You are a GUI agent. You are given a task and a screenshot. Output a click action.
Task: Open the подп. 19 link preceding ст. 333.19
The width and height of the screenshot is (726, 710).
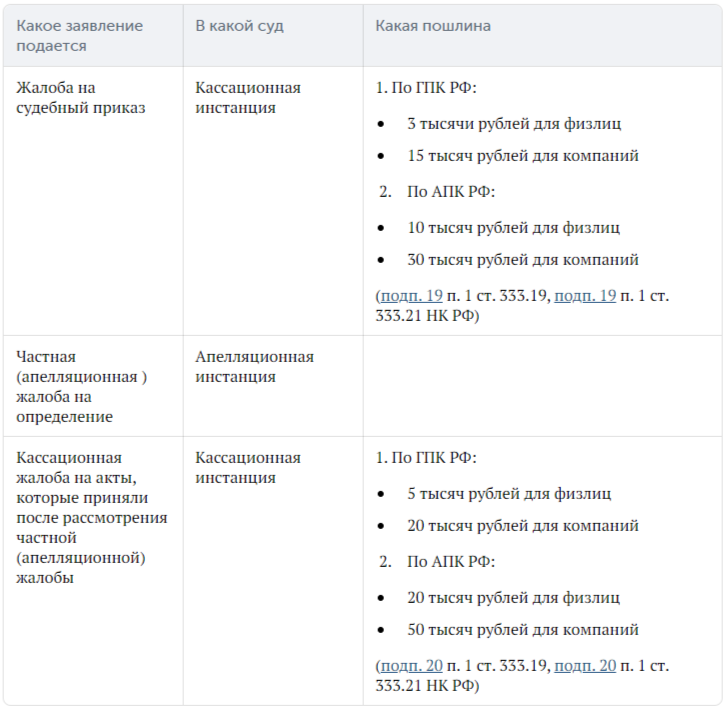coord(412,295)
